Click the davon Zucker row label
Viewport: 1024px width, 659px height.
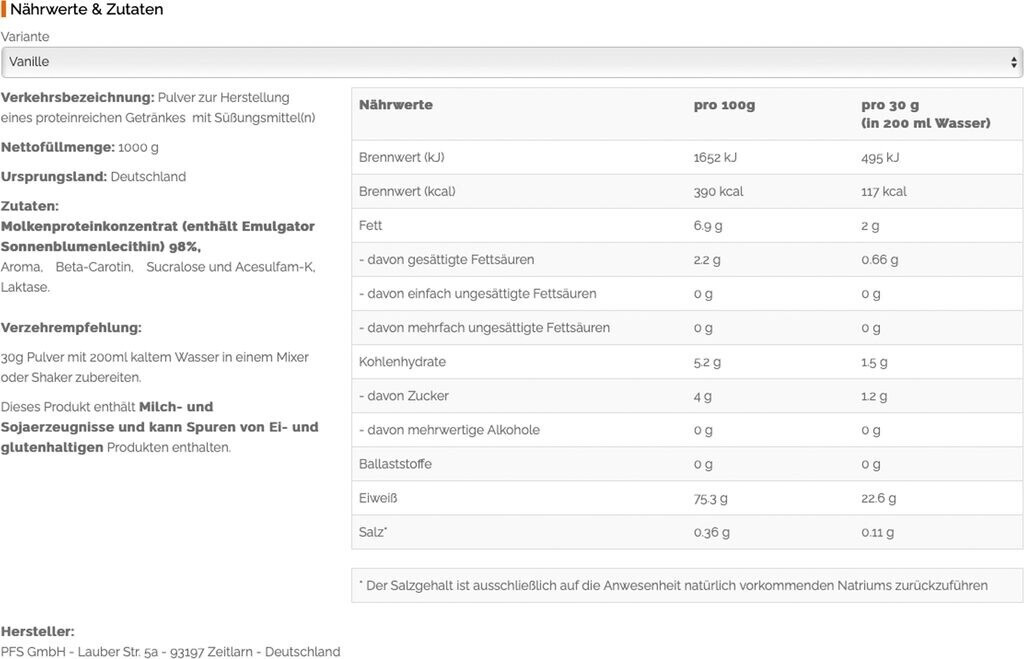[x=404, y=396]
